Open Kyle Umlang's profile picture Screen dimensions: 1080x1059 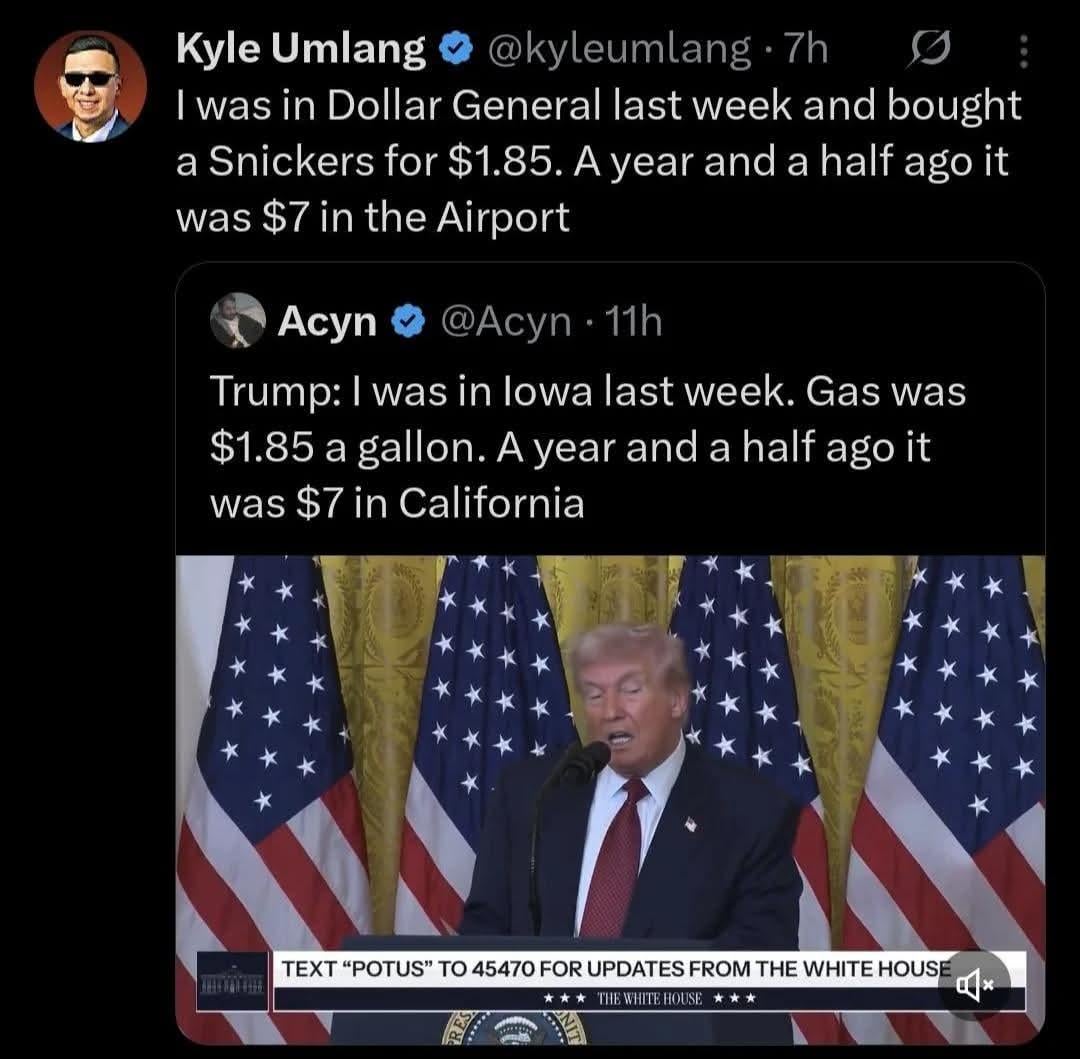pyautogui.click(x=91, y=86)
